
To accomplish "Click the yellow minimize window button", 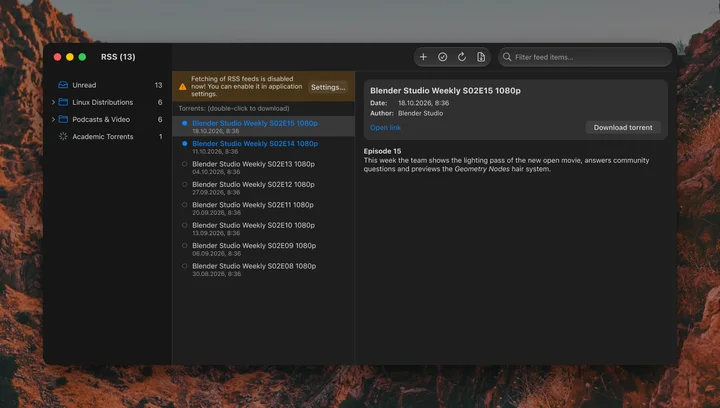I will pos(70,57).
